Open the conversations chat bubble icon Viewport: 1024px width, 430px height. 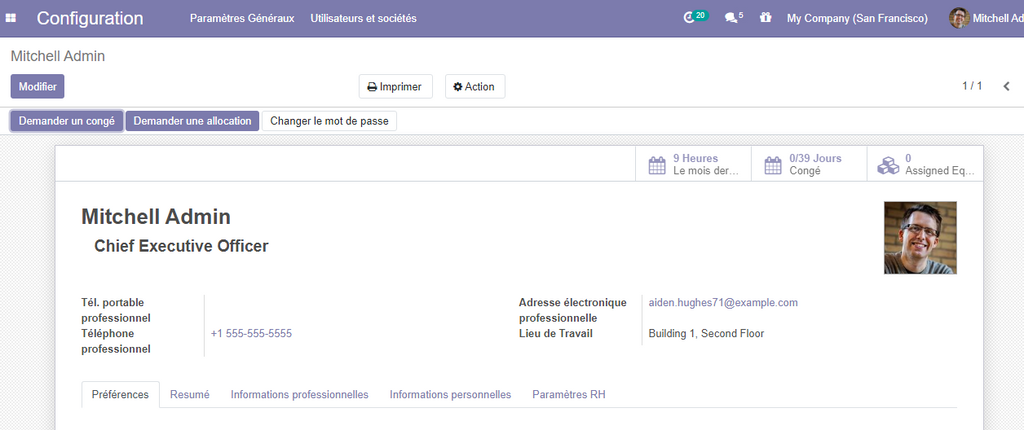click(x=731, y=18)
